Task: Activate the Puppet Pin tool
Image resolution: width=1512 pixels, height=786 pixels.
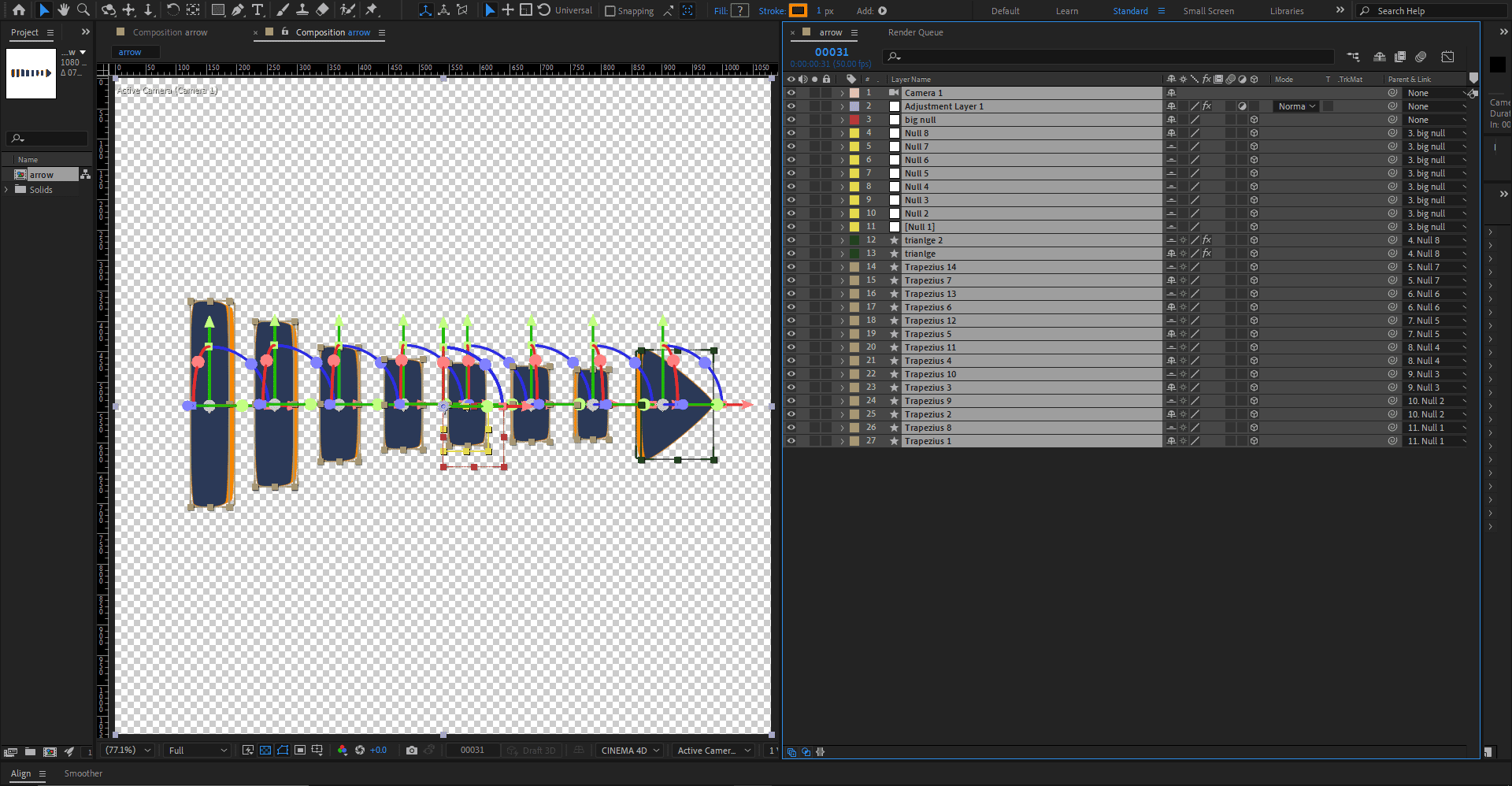Action: (x=372, y=10)
